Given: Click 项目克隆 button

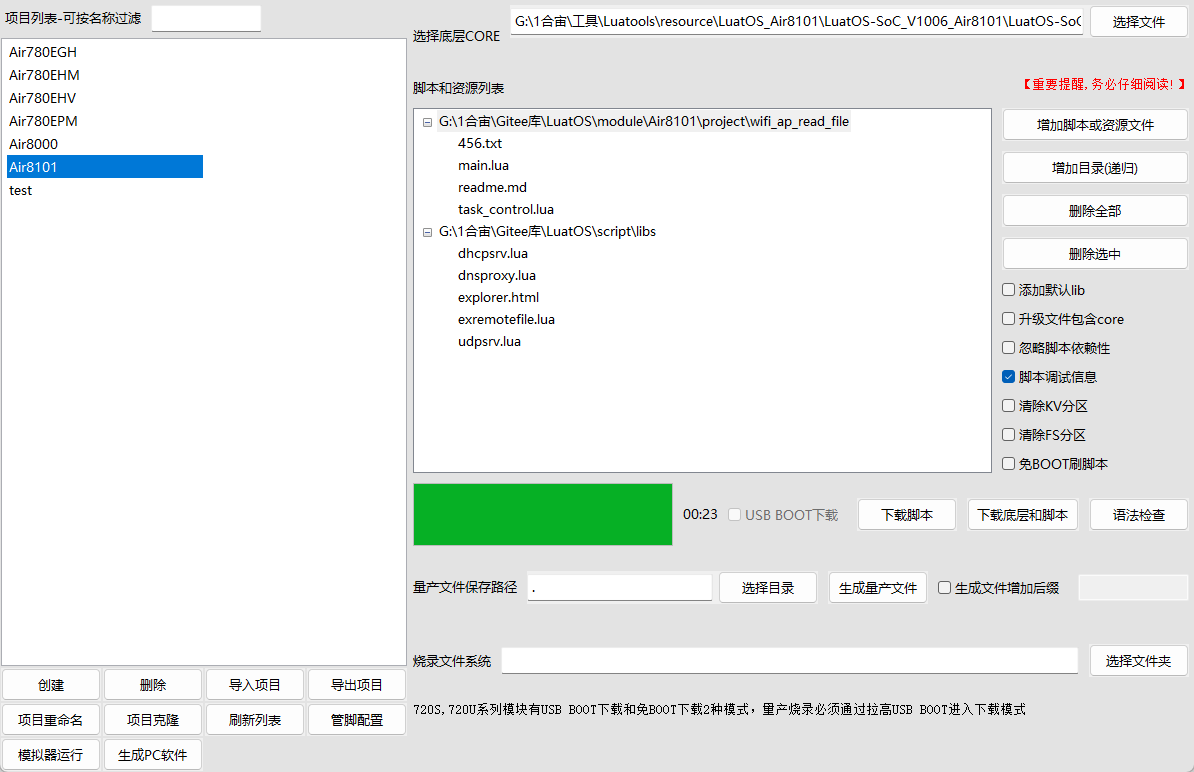Looking at the screenshot, I should point(153,720).
